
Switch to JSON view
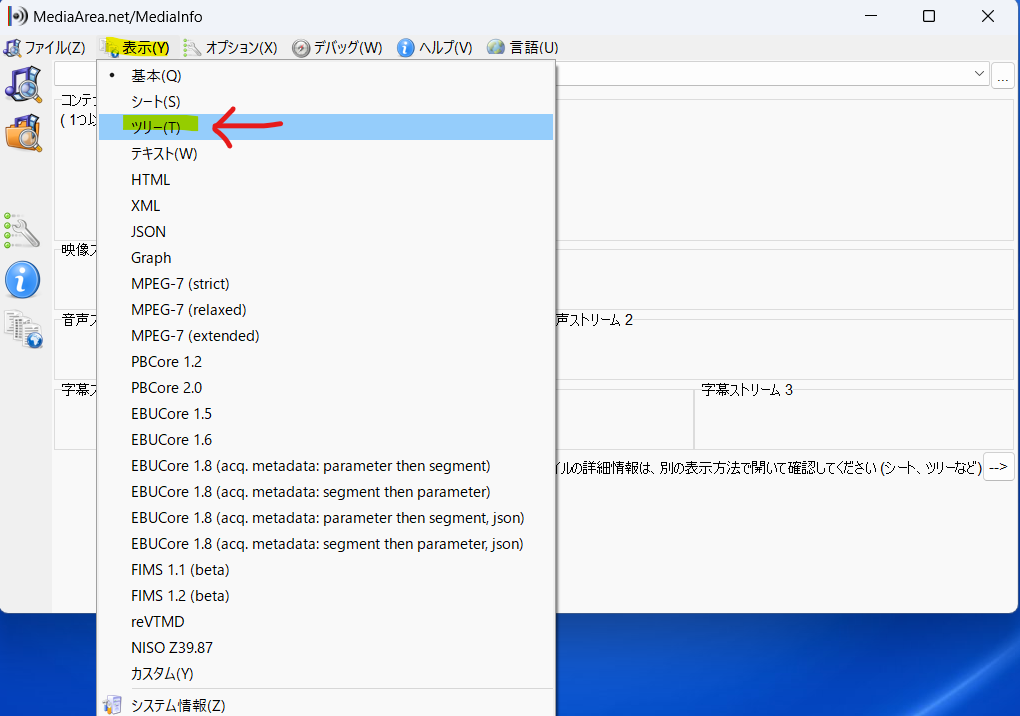[326, 232]
